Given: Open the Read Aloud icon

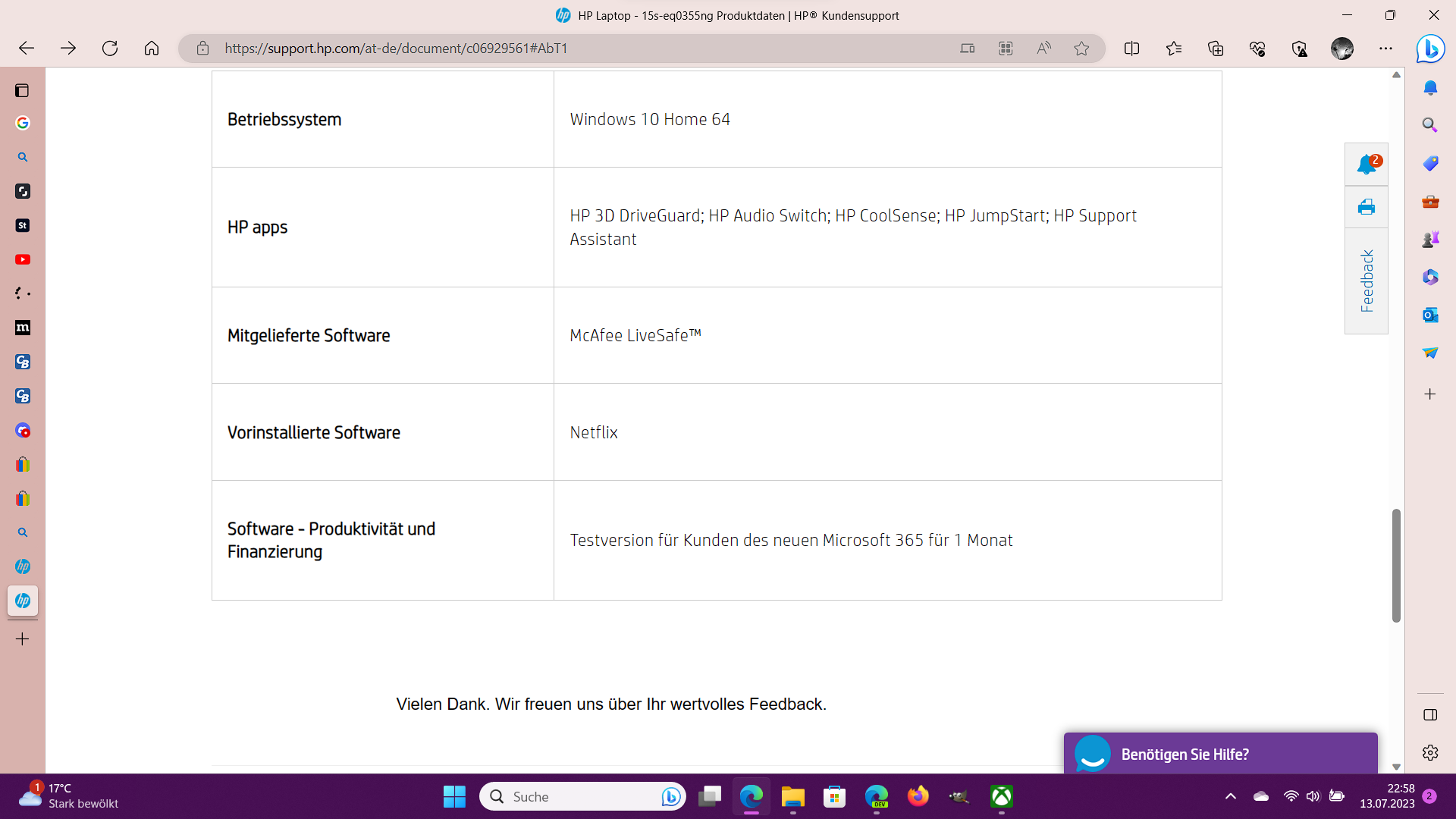Looking at the screenshot, I should pos(1043,49).
